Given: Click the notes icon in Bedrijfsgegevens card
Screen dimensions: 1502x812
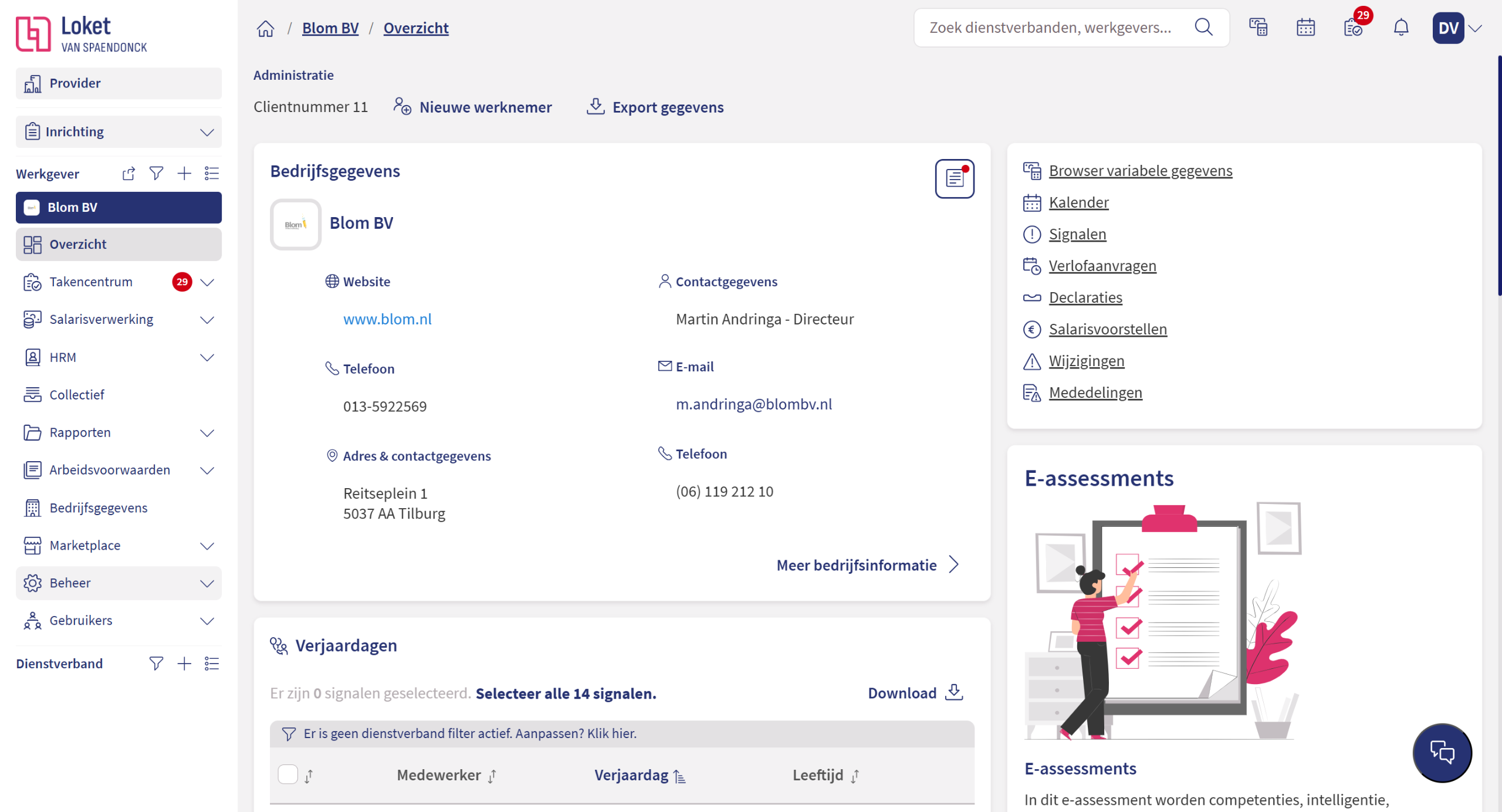Looking at the screenshot, I should click(954, 178).
